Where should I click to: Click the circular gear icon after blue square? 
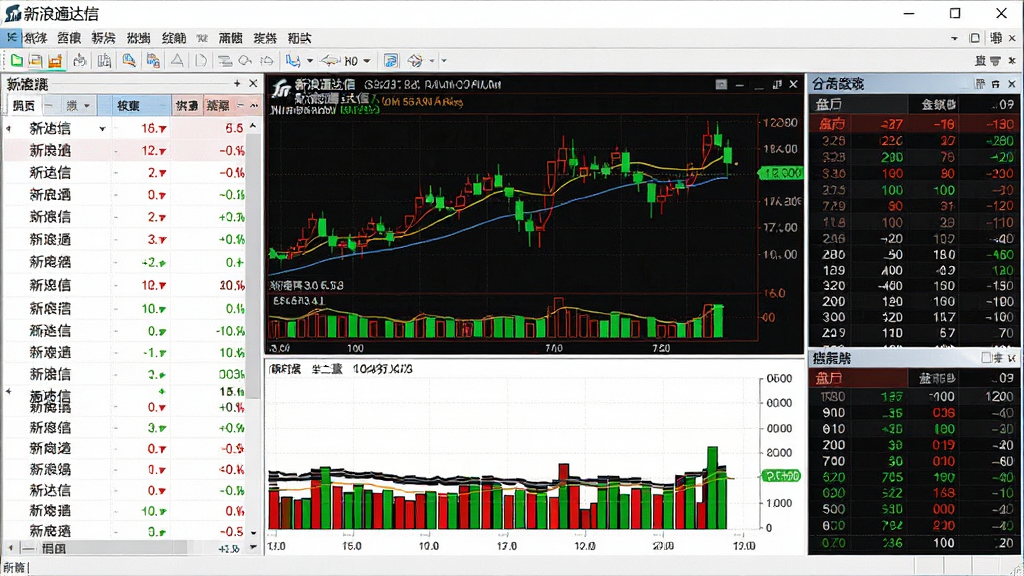415,61
